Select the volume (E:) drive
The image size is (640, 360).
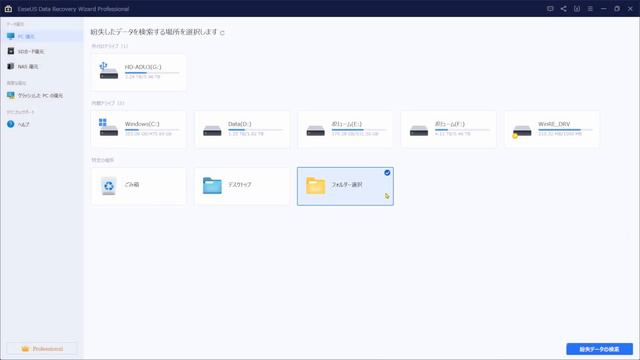coord(345,129)
